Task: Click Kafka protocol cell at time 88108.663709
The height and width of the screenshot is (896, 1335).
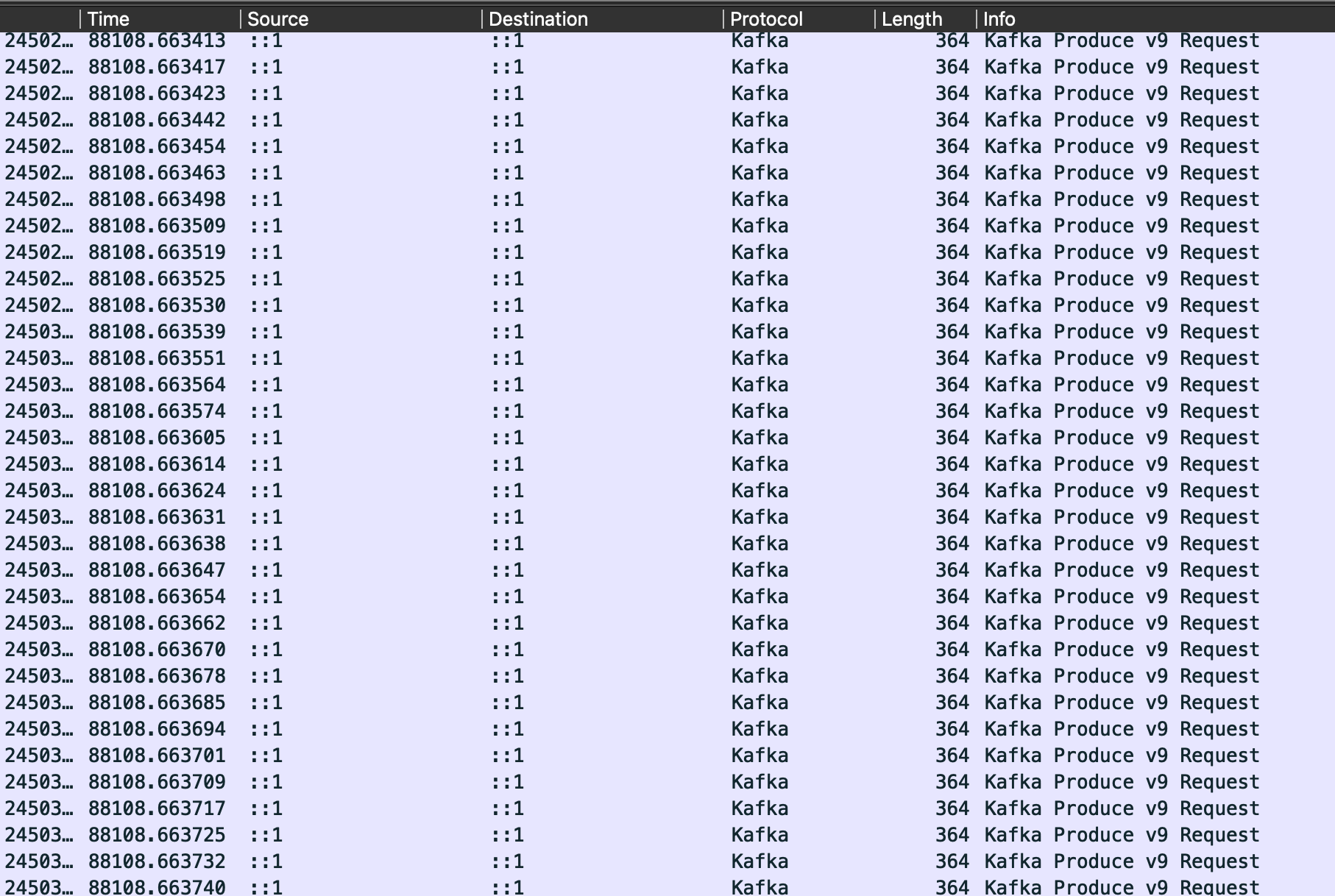Action: pos(759,782)
